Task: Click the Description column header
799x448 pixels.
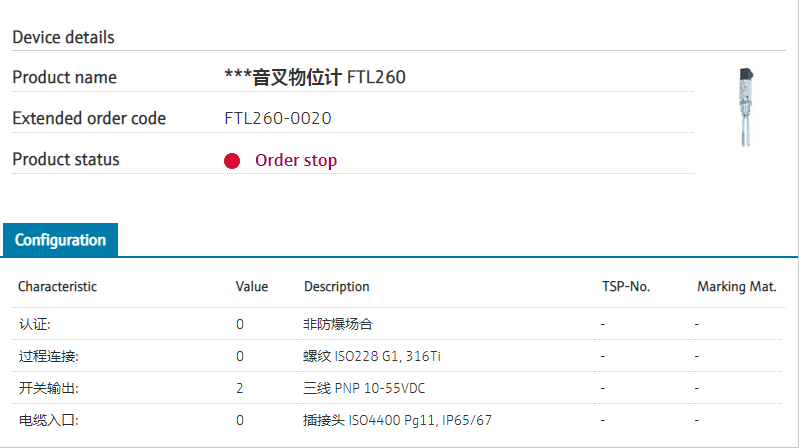Action: [x=337, y=287]
